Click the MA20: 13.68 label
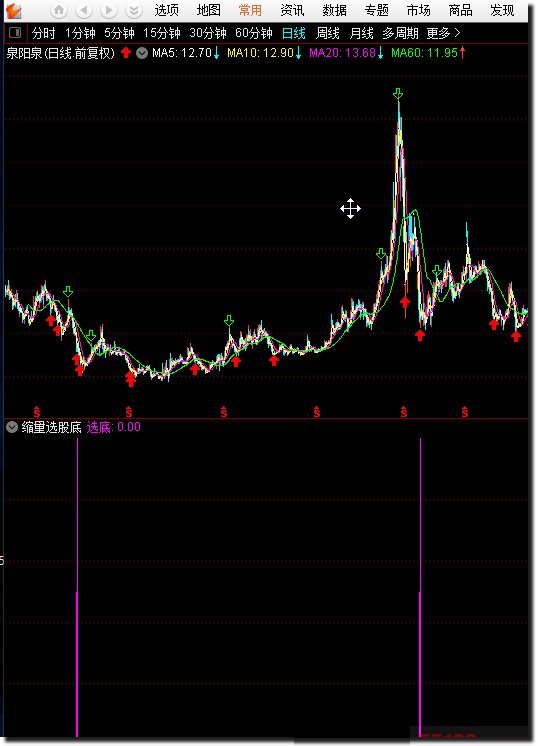This screenshot has height=746, width=538. click(342, 53)
